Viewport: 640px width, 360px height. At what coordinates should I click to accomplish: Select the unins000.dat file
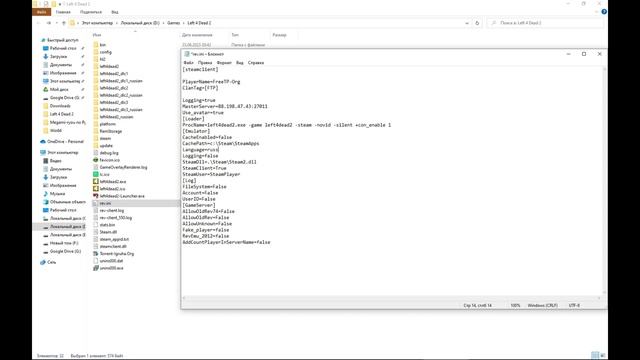[x=111, y=261]
